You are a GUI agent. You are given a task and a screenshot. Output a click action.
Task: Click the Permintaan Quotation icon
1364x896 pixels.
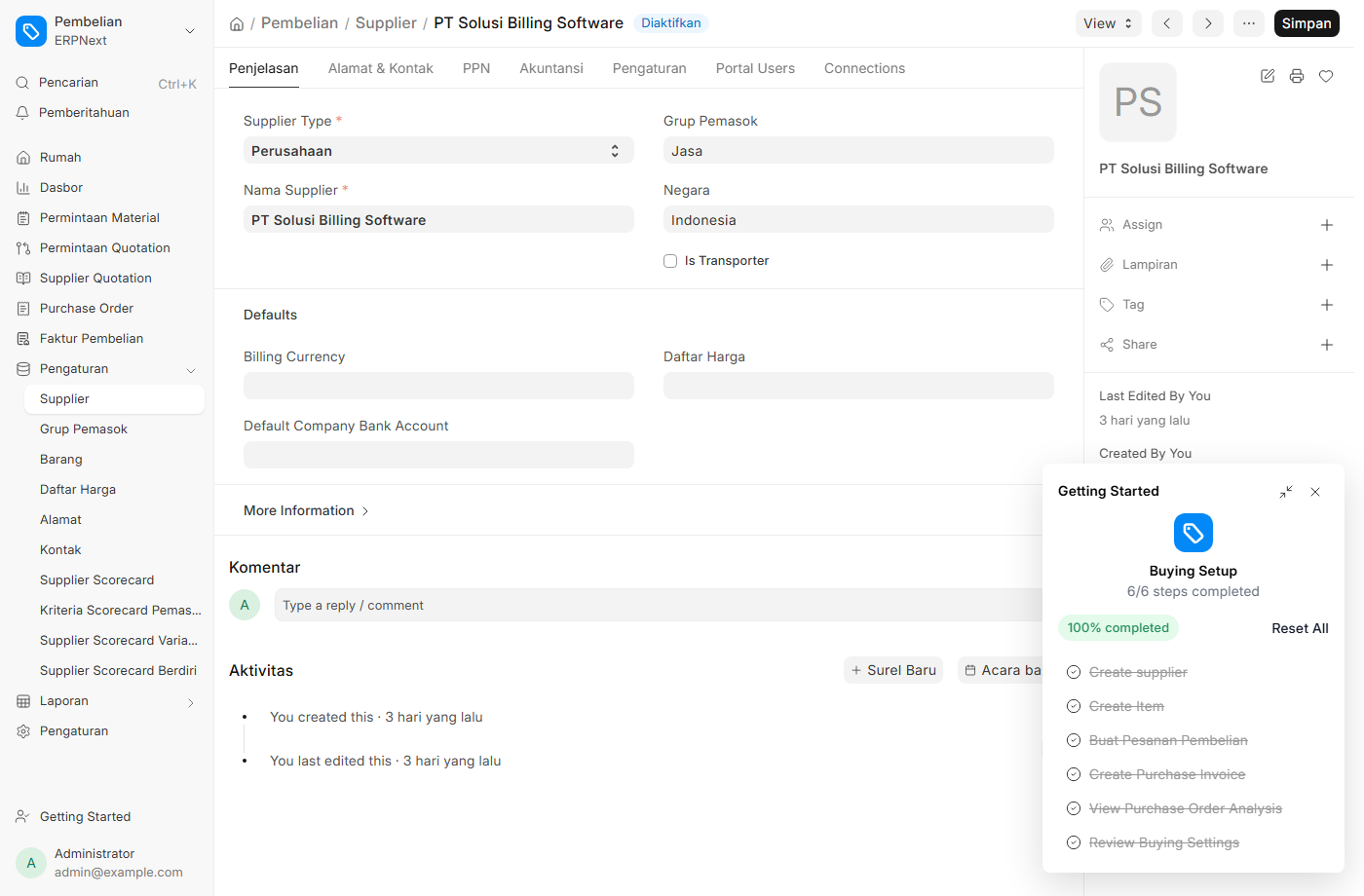(x=23, y=248)
